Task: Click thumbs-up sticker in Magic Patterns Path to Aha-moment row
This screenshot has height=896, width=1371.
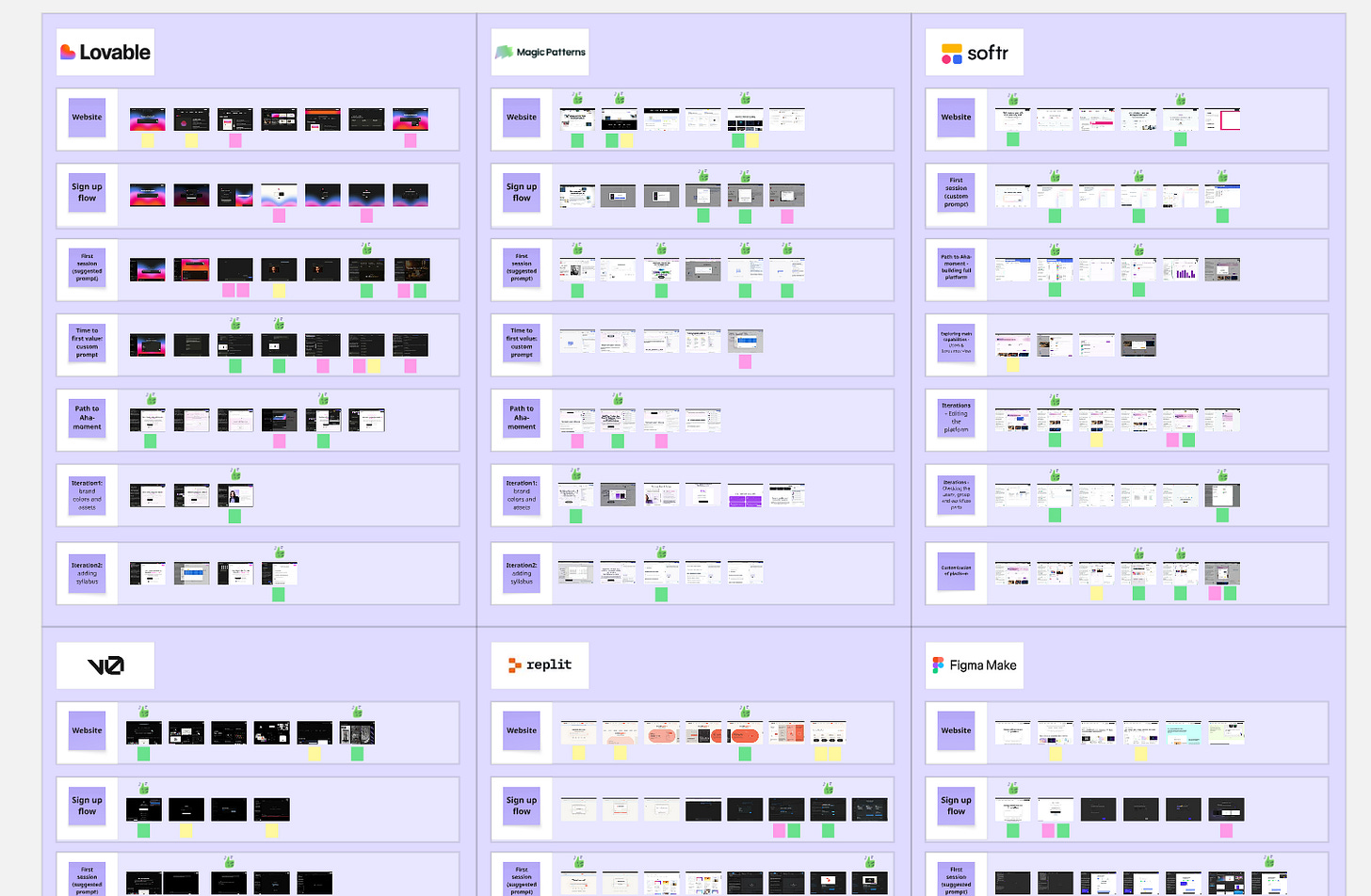Action: click(618, 399)
